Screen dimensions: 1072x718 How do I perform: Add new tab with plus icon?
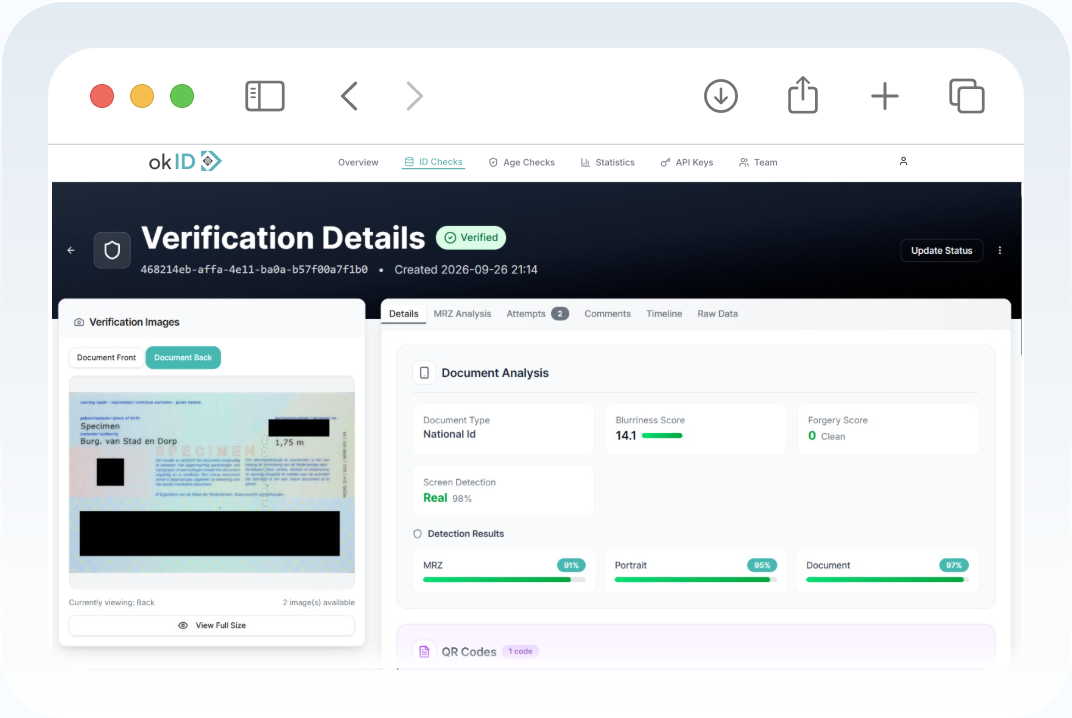pyautogui.click(x=885, y=96)
